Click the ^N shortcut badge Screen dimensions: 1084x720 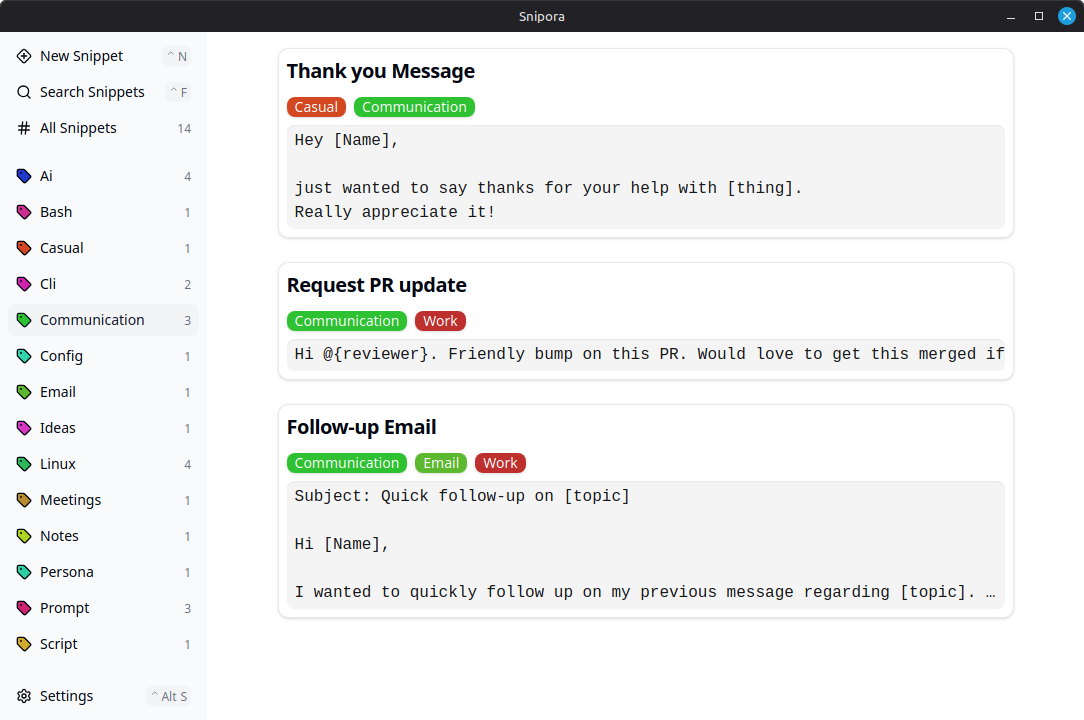tap(177, 56)
